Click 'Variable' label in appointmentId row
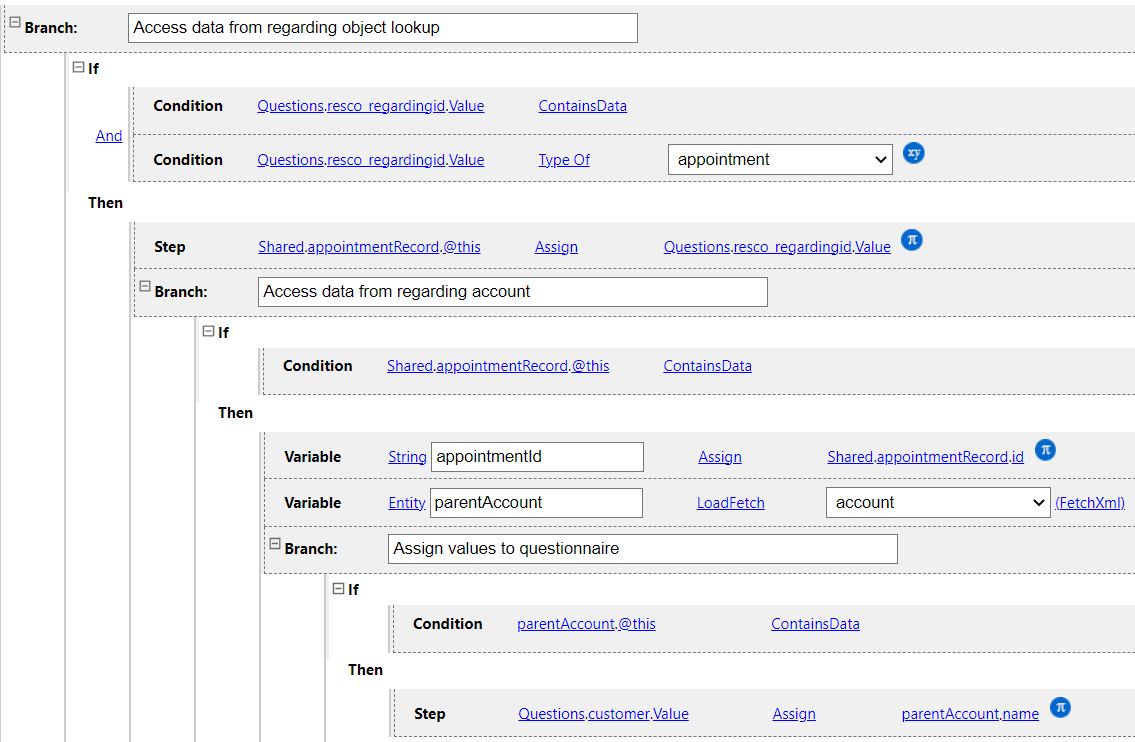 313,457
